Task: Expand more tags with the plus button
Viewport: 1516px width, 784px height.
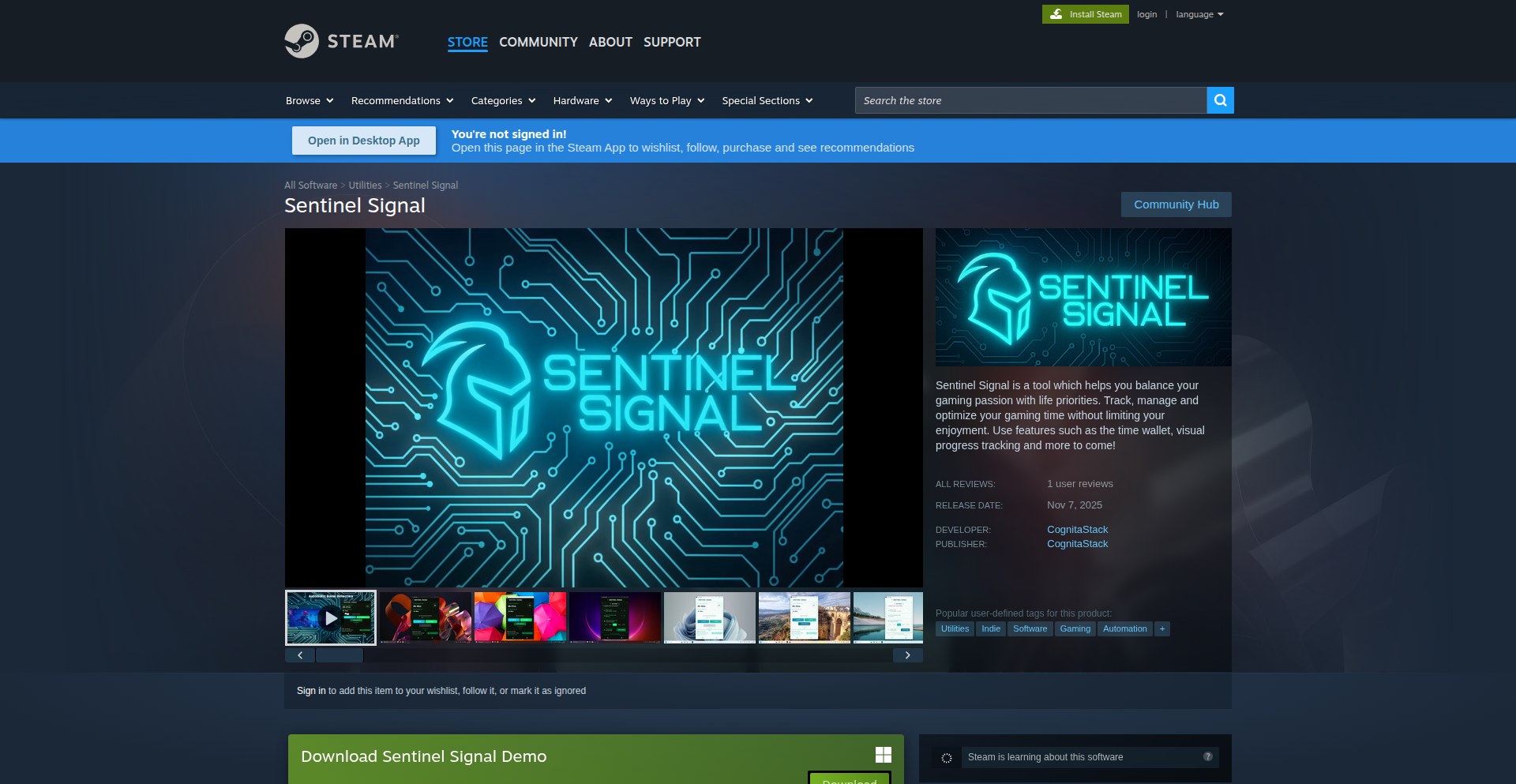Action: (x=1161, y=628)
